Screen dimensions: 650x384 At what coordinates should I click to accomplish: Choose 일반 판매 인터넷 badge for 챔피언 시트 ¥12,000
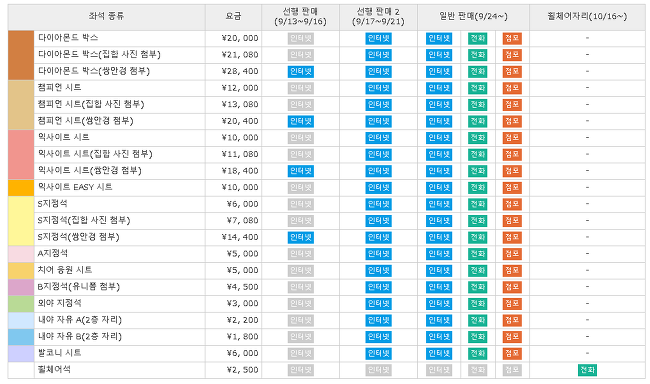pos(439,88)
